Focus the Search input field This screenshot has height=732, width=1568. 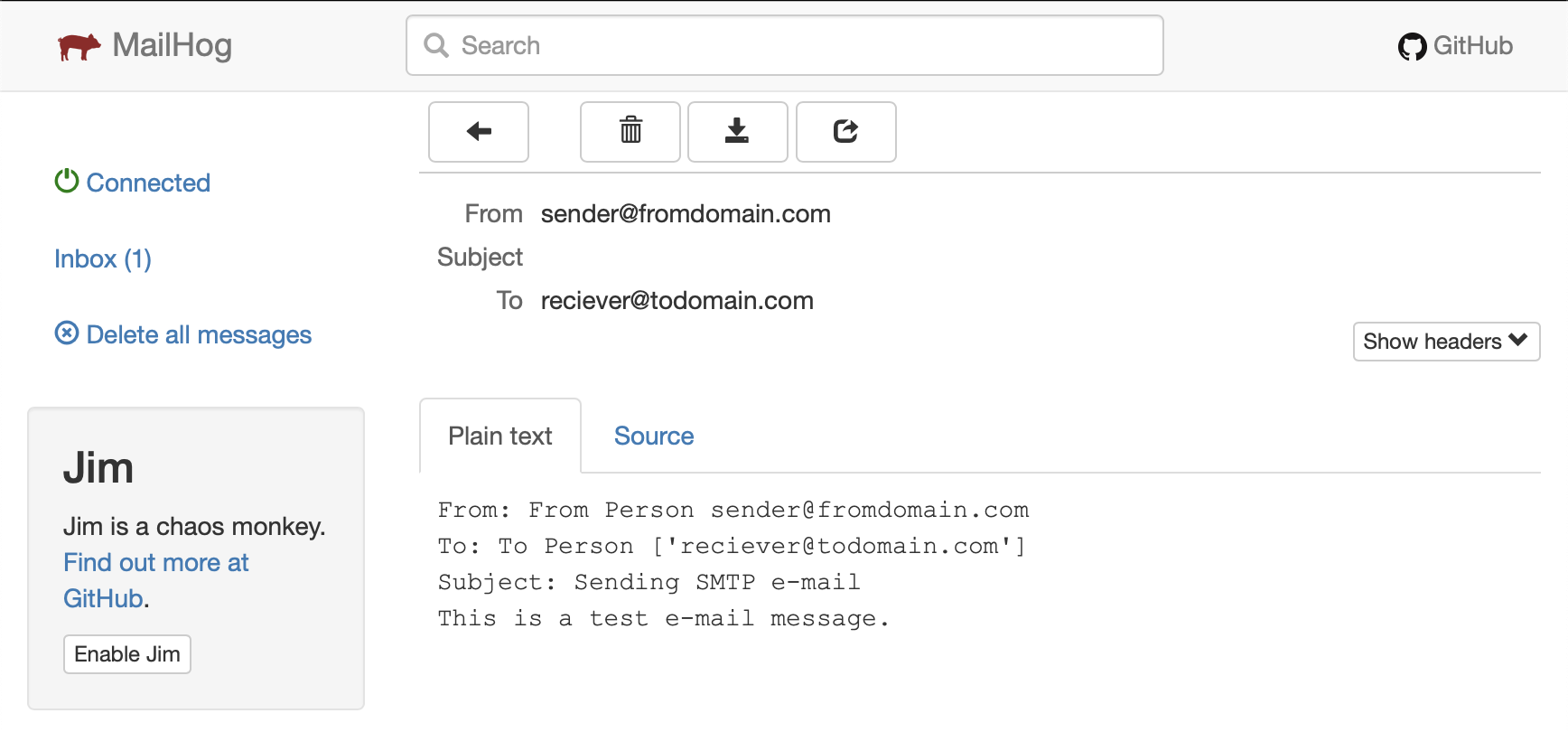[x=784, y=45]
